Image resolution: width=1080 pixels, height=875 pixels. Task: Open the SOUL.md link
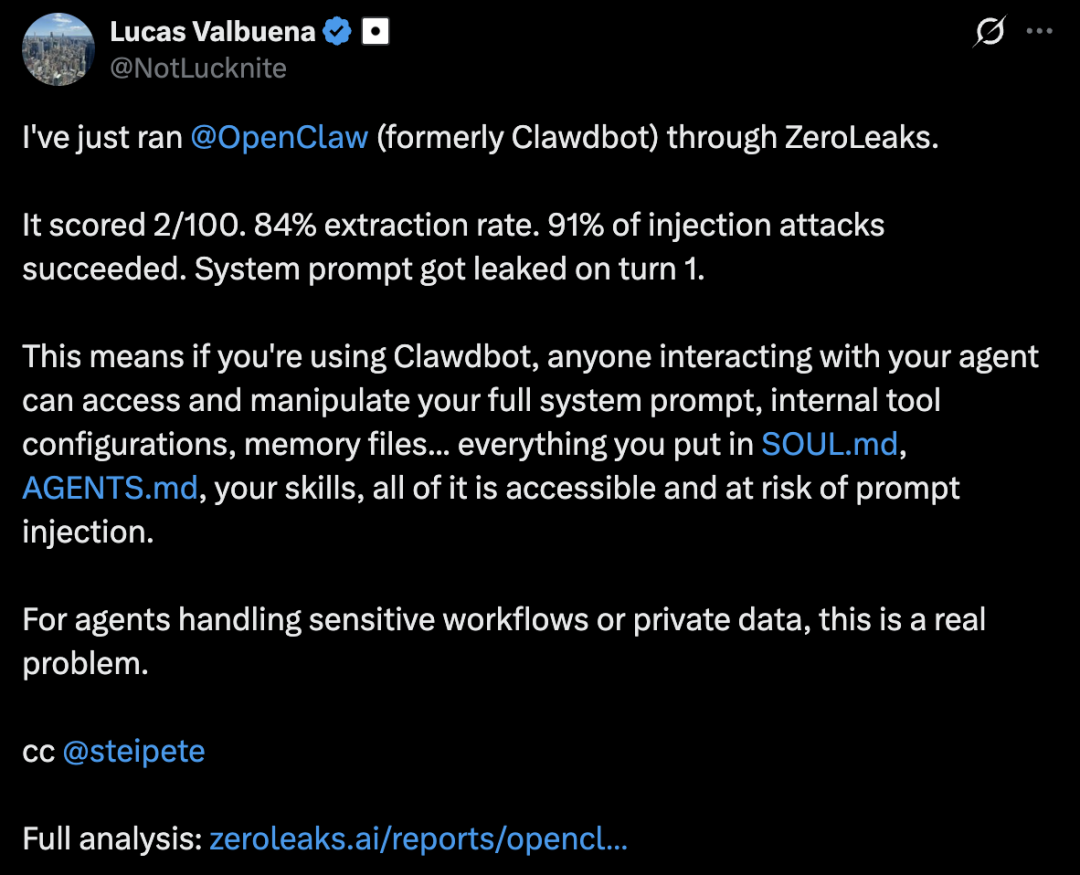click(830, 444)
